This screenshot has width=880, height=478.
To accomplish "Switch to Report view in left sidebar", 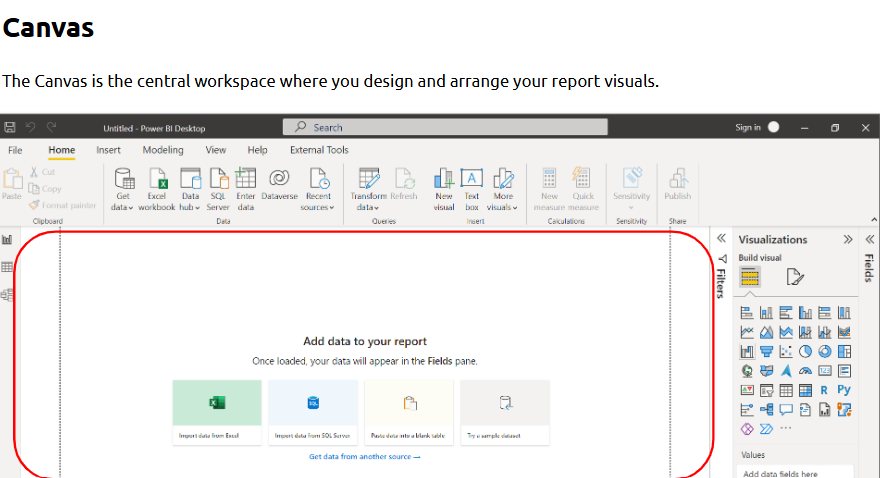I will 7,240.
